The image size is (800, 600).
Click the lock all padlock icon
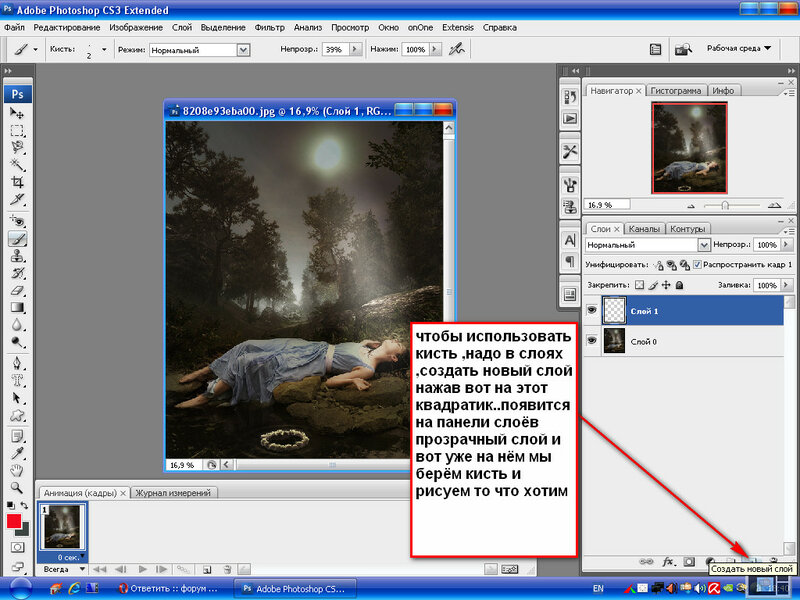coord(680,286)
